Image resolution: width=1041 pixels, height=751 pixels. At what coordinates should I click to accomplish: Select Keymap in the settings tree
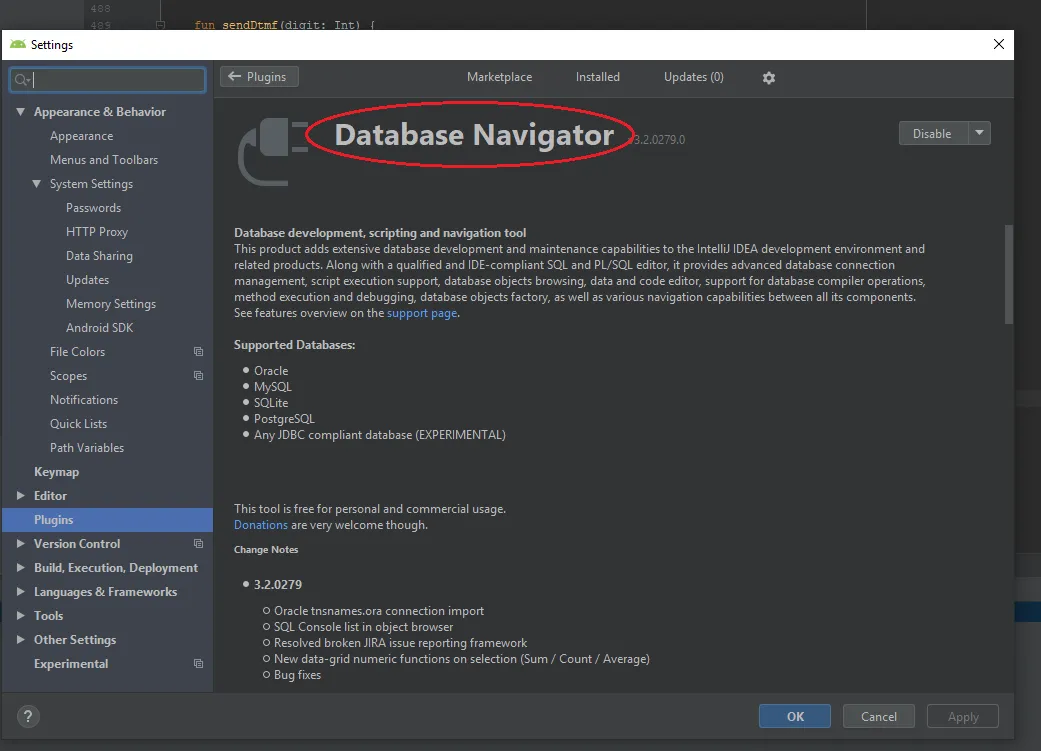(56, 471)
